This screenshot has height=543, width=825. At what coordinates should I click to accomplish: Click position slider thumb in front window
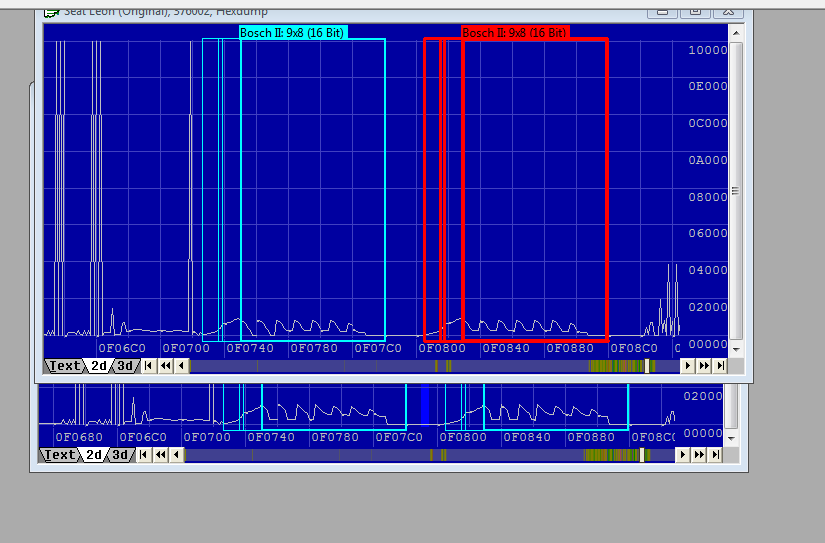coord(647,366)
